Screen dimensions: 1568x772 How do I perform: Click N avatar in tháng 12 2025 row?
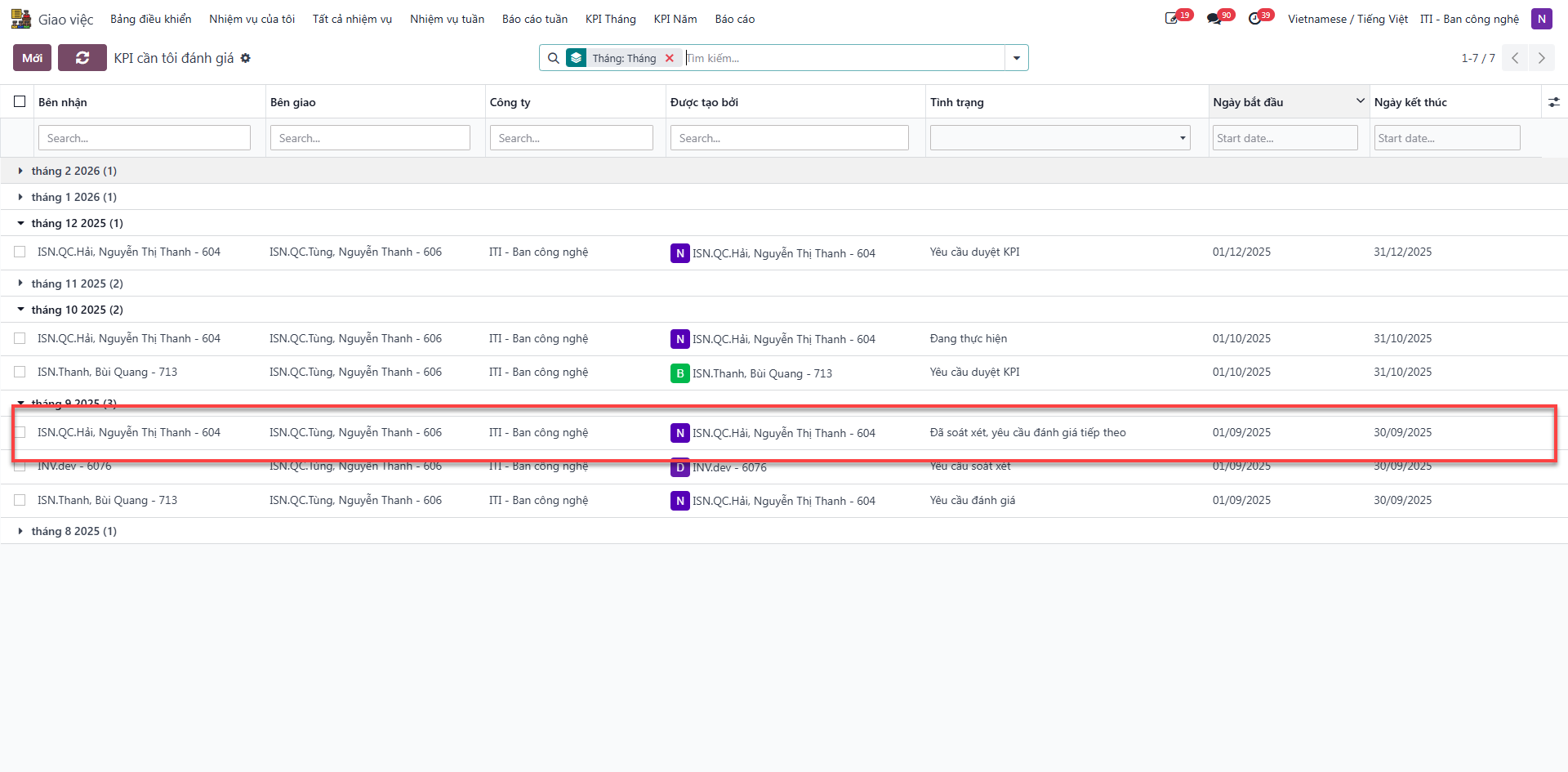[x=679, y=253]
